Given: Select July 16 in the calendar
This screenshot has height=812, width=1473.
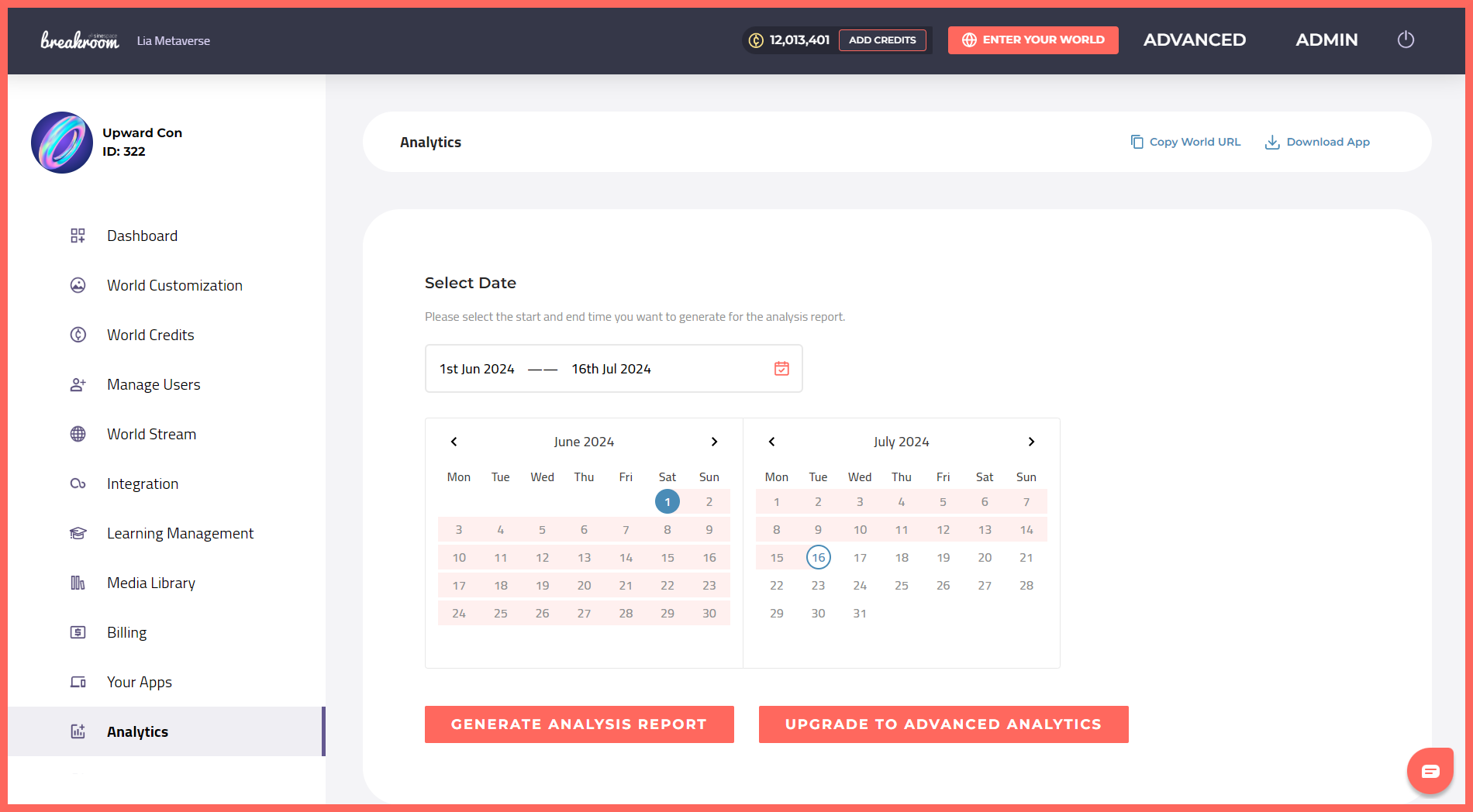Looking at the screenshot, I should pos(819,558).
